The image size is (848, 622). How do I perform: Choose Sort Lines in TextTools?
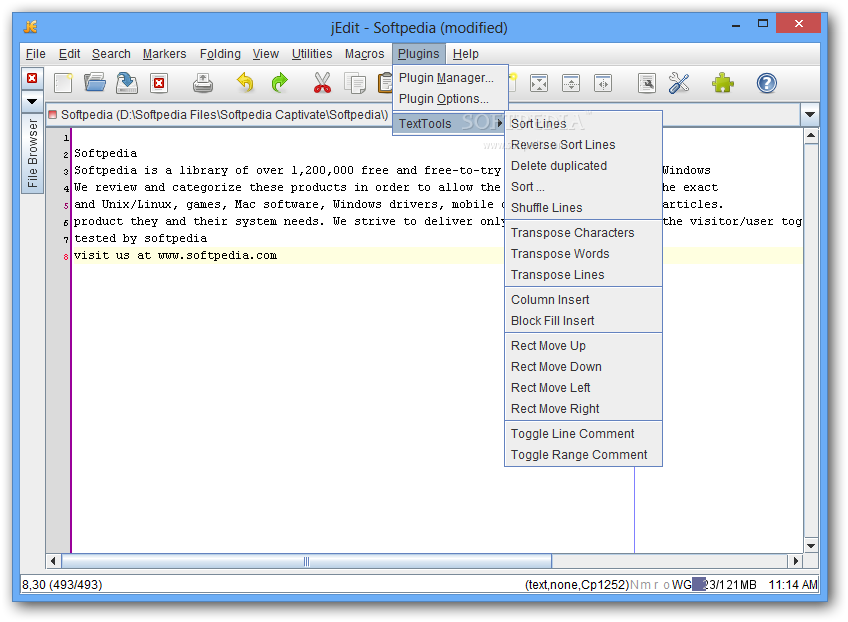(583, 124)
